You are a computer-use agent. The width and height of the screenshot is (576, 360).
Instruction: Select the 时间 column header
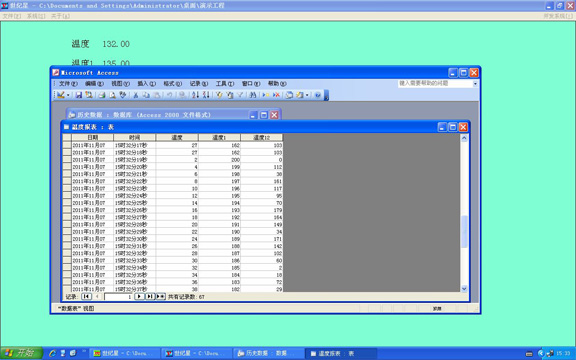tap(135, 137)
